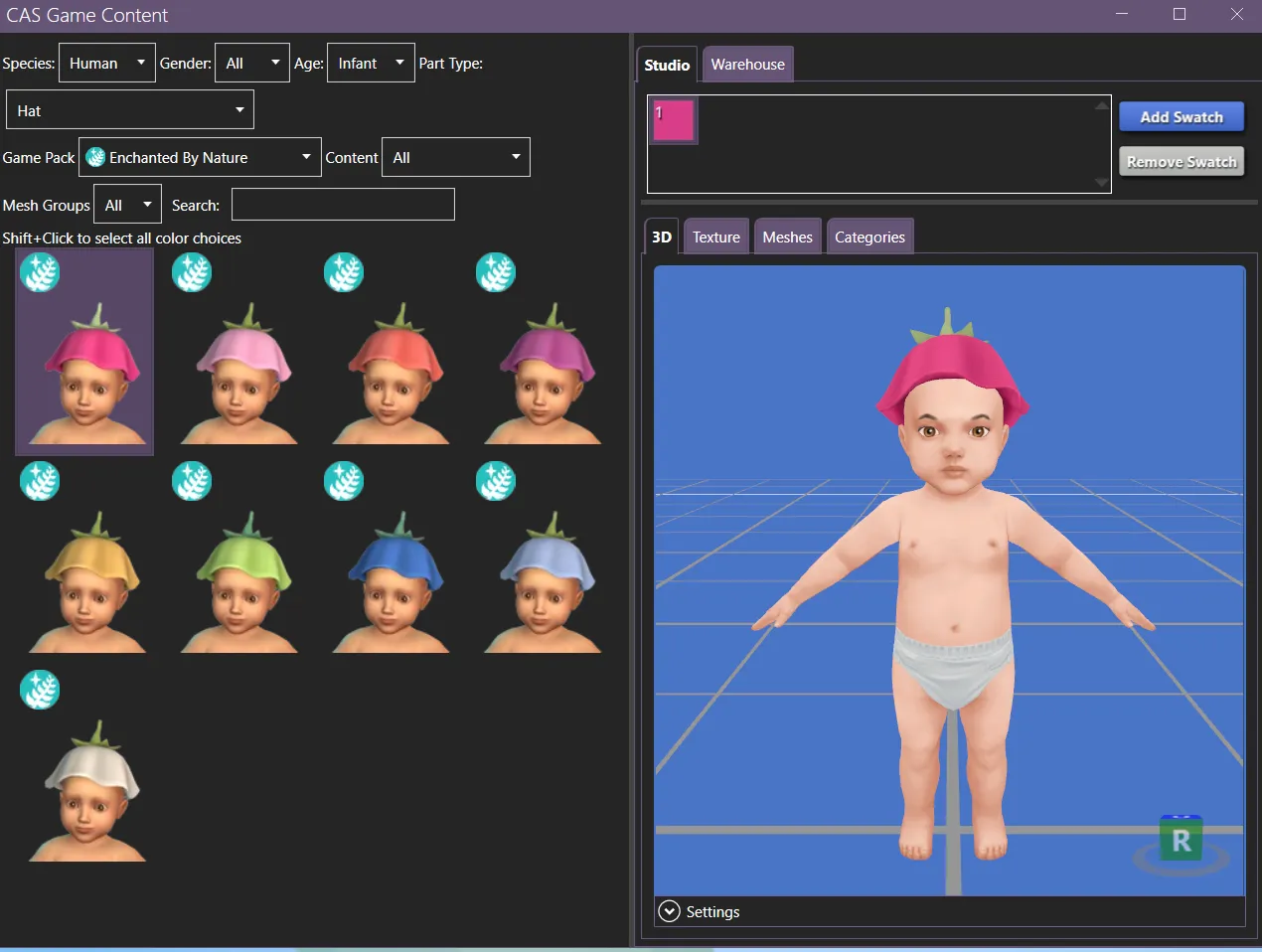Switch to the Warehouse tab
Screen dimensions: 1262x952
(x=747, y=64)
